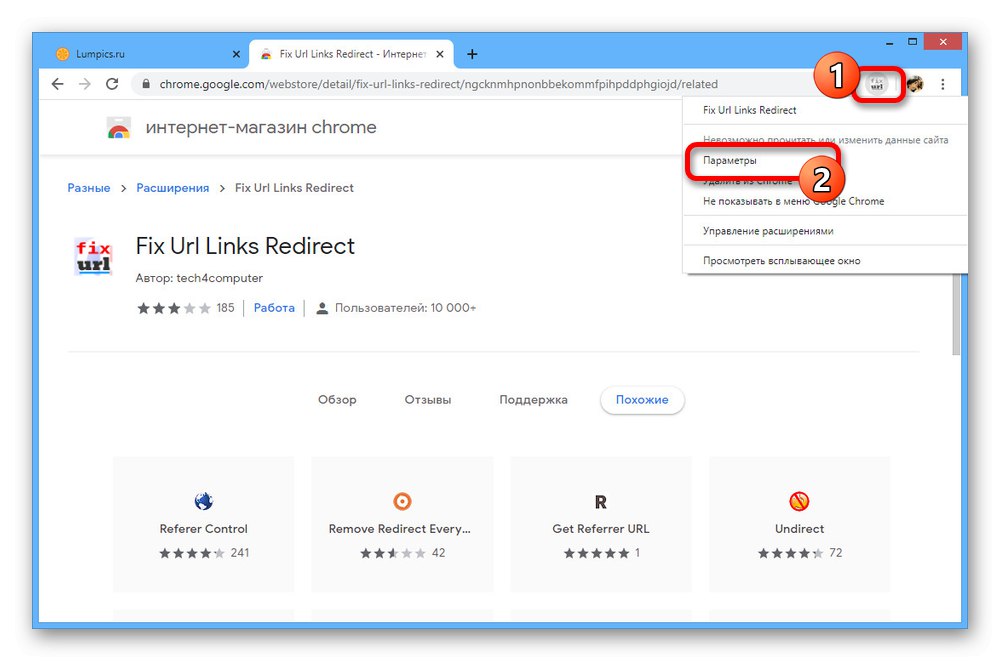
Task: Click the padlock site info icon
Action: (x=146, y=84)
